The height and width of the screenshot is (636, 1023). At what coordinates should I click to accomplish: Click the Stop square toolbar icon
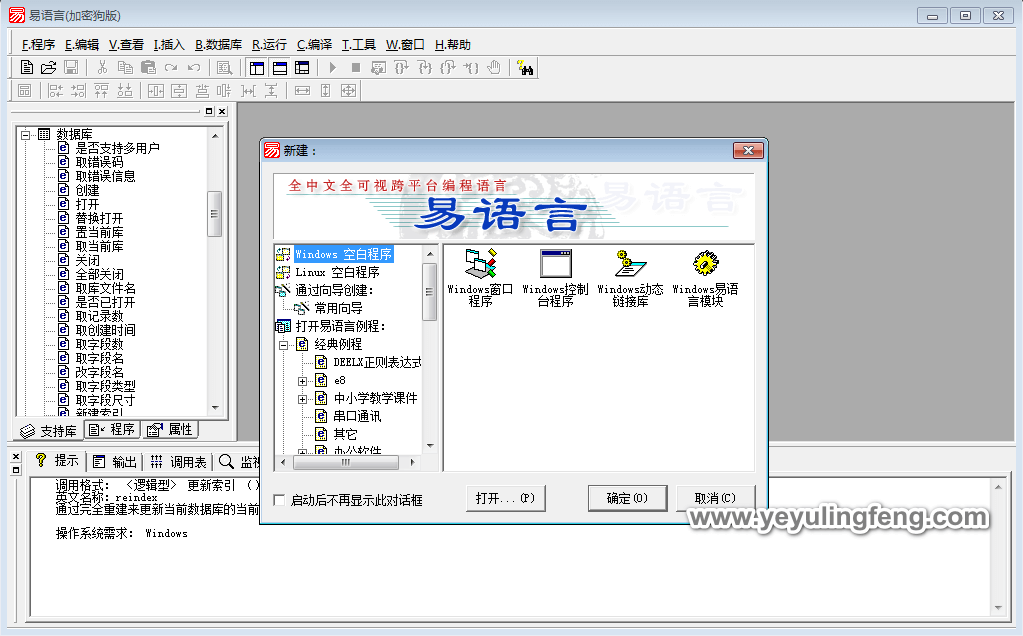(356, 67)
